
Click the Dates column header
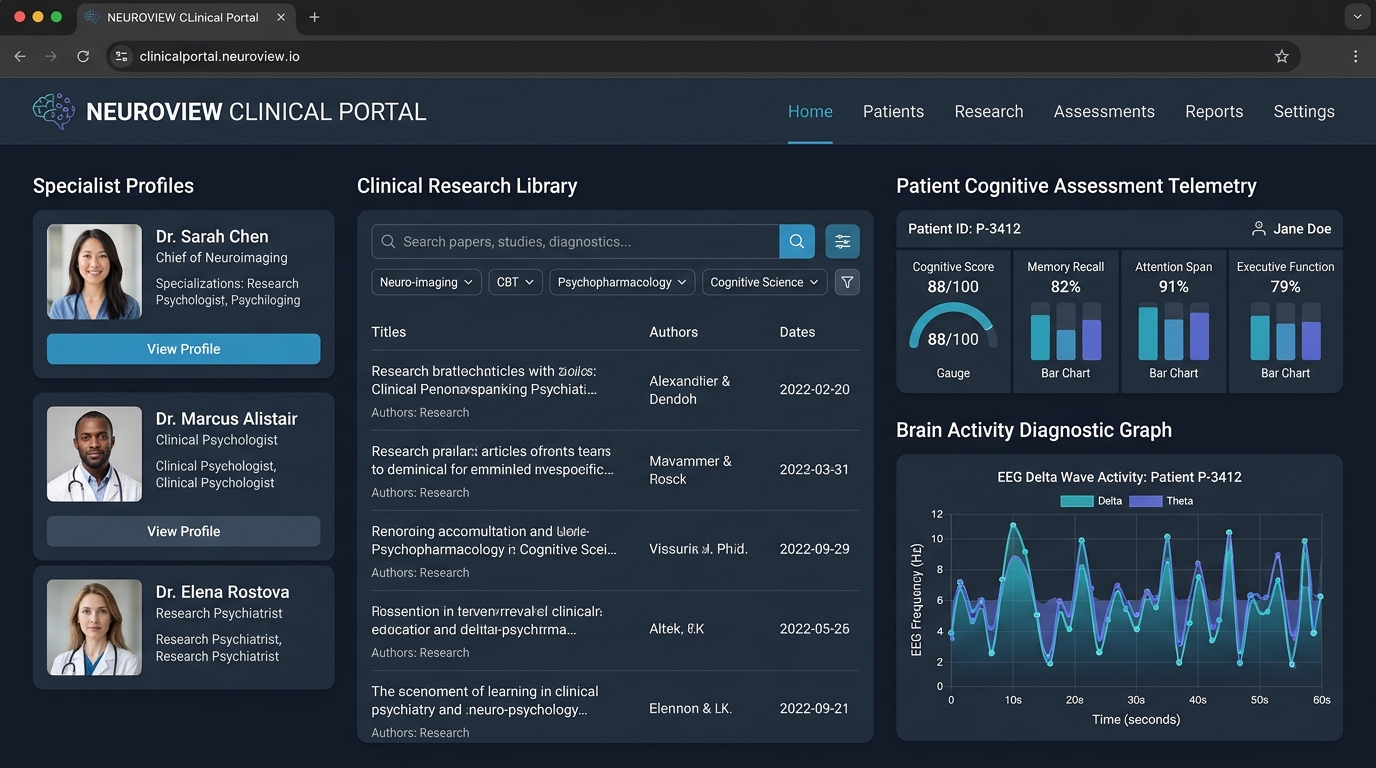pyautogui.click(x=798, y=332)
